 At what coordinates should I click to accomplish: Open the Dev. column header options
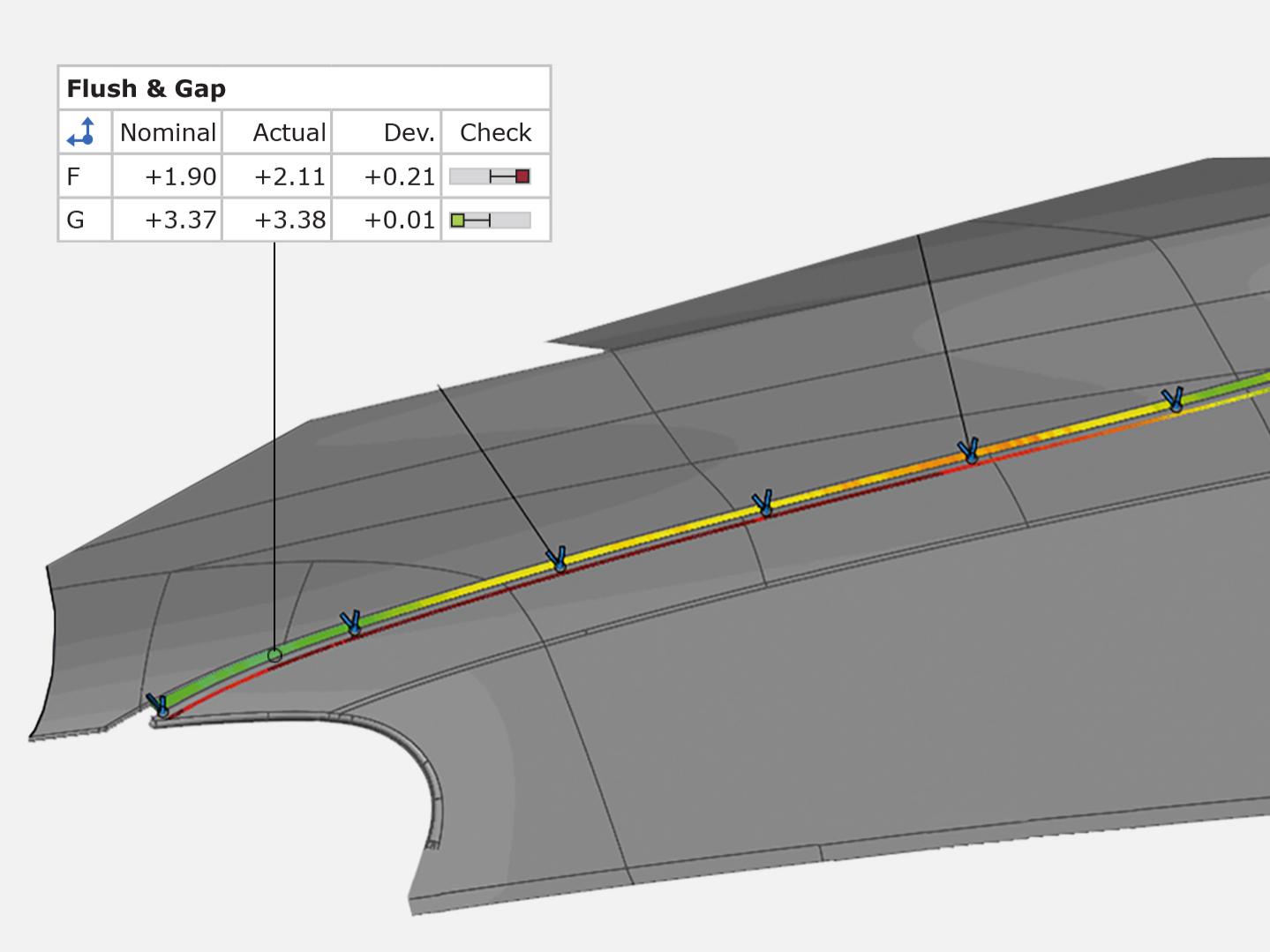tap(410, 131)
